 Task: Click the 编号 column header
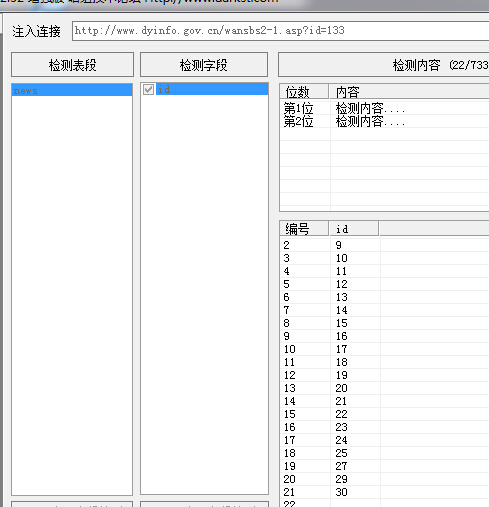point(304,229)
